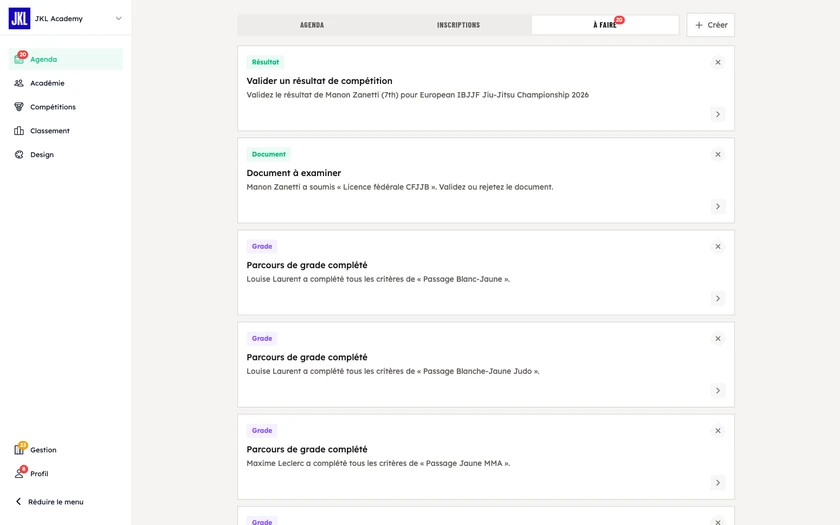
Task: Click title Valider un résultat de compétition
Action: point(319,81)
